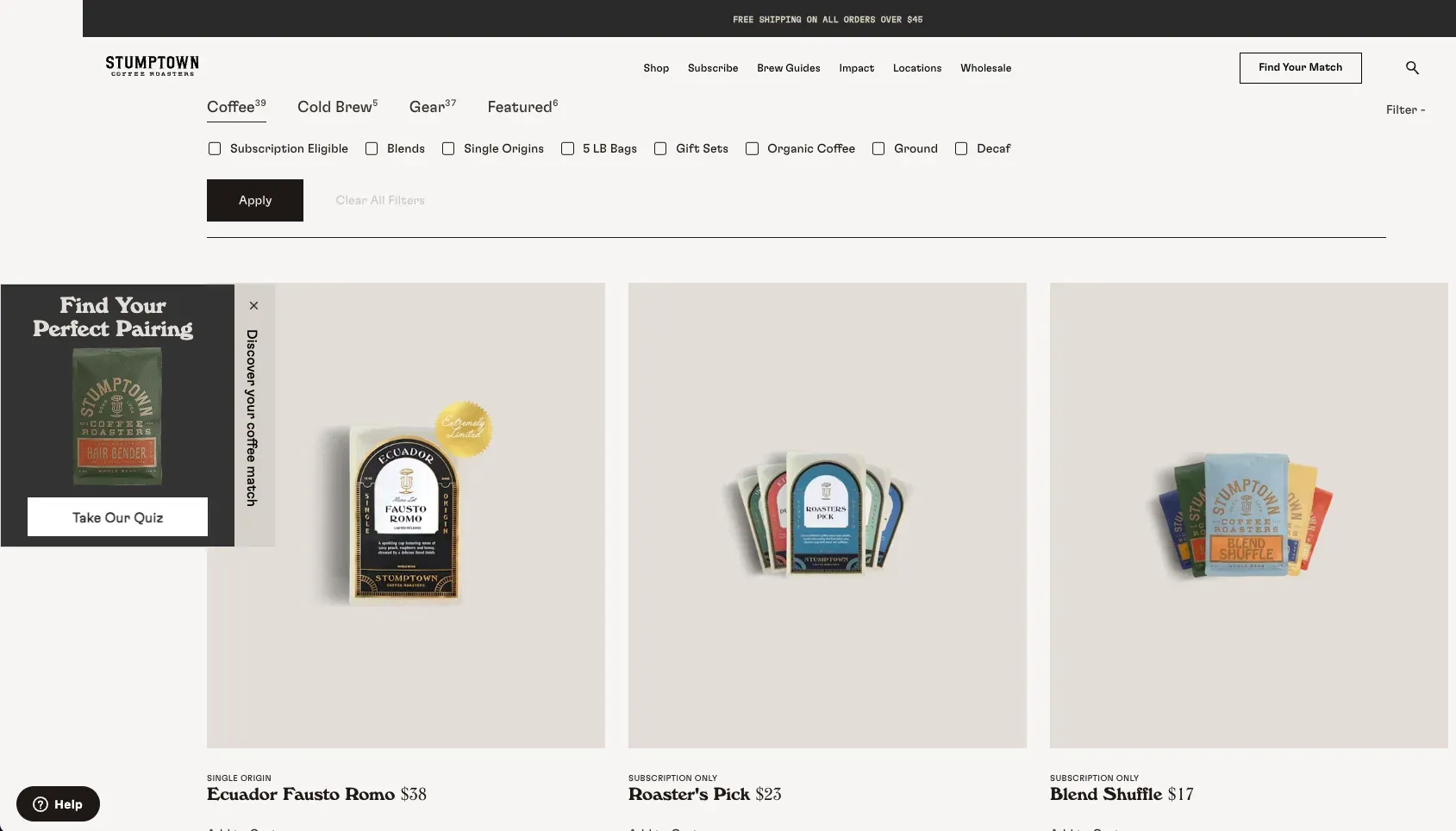Apply the selected filters

(x=255, y=200)
